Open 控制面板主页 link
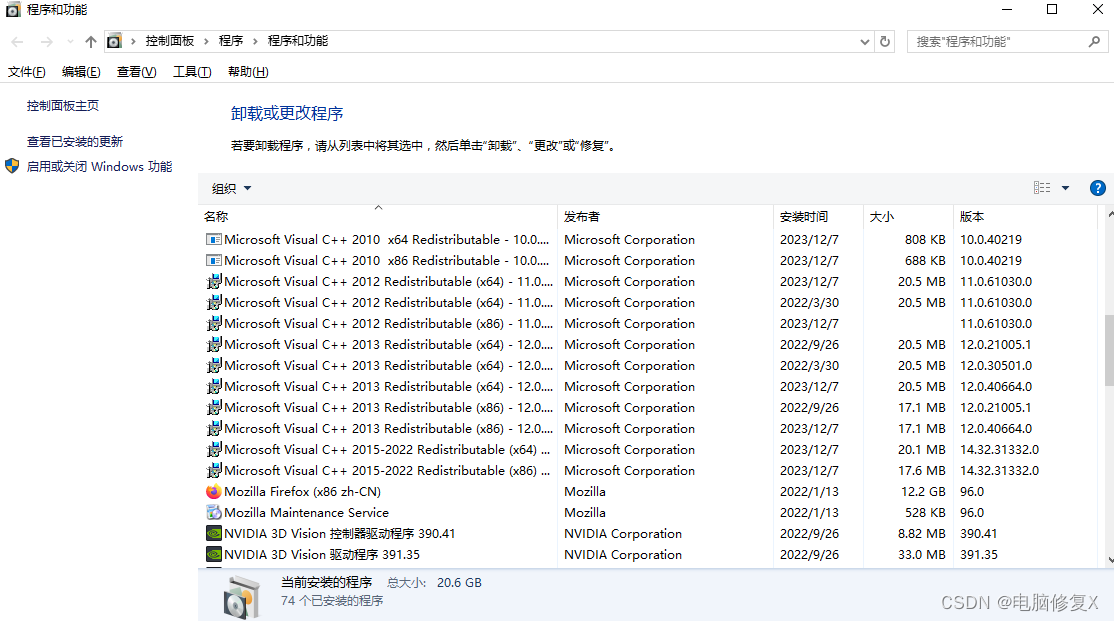This screenshot has width=1114, height=621. (x=63, y=106)
